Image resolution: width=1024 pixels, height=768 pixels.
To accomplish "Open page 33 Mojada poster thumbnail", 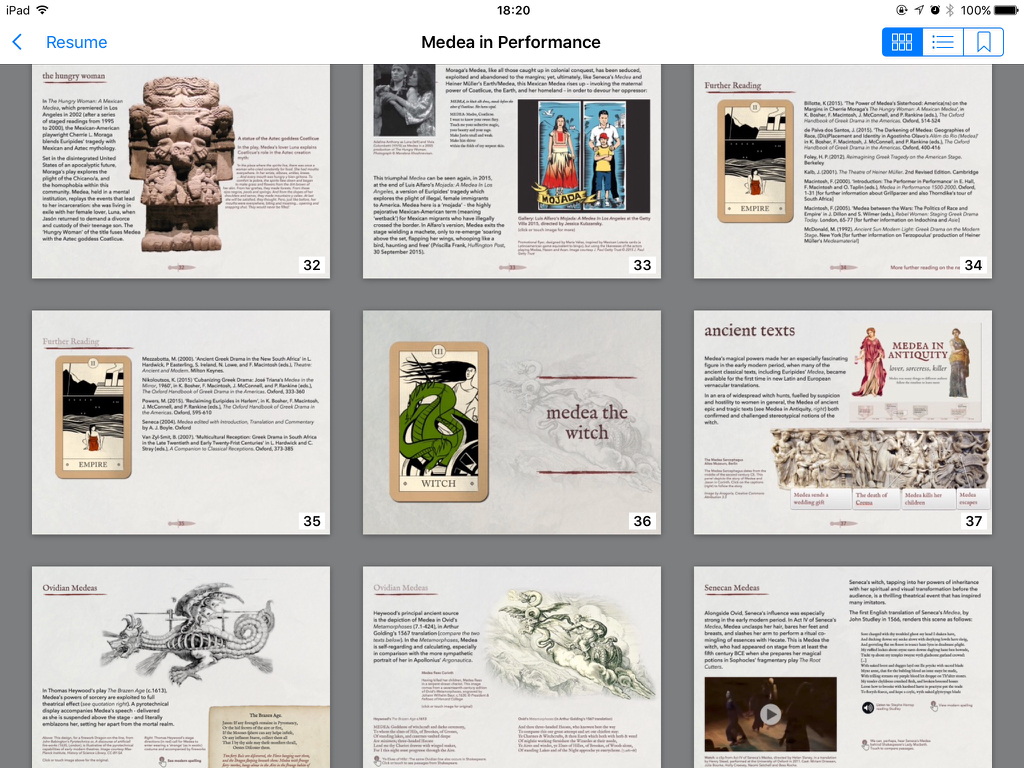I will tap(511, 171).
